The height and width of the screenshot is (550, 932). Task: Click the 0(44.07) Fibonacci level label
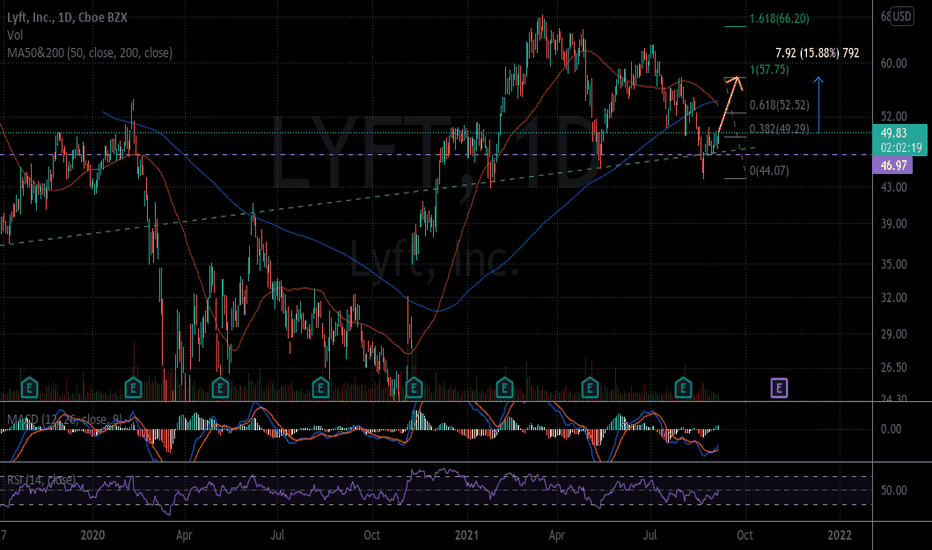(x=769, y=171)
